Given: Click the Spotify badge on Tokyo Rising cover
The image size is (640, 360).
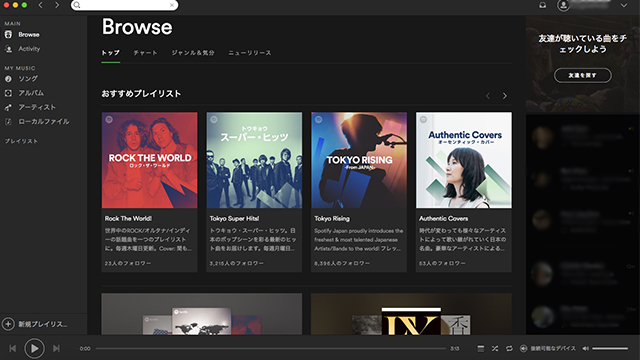Looking at the screenshot, I should (319, 120).
